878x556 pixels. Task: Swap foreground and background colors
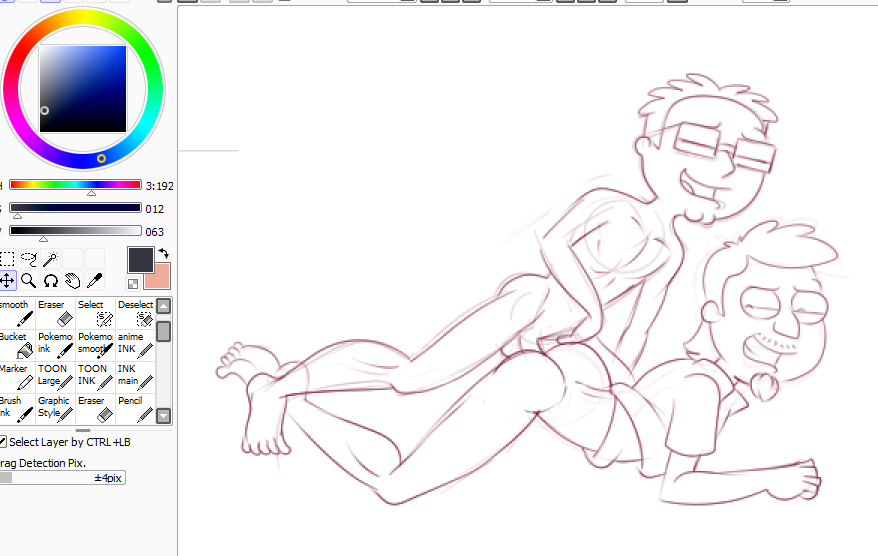[x=163, y=254]
